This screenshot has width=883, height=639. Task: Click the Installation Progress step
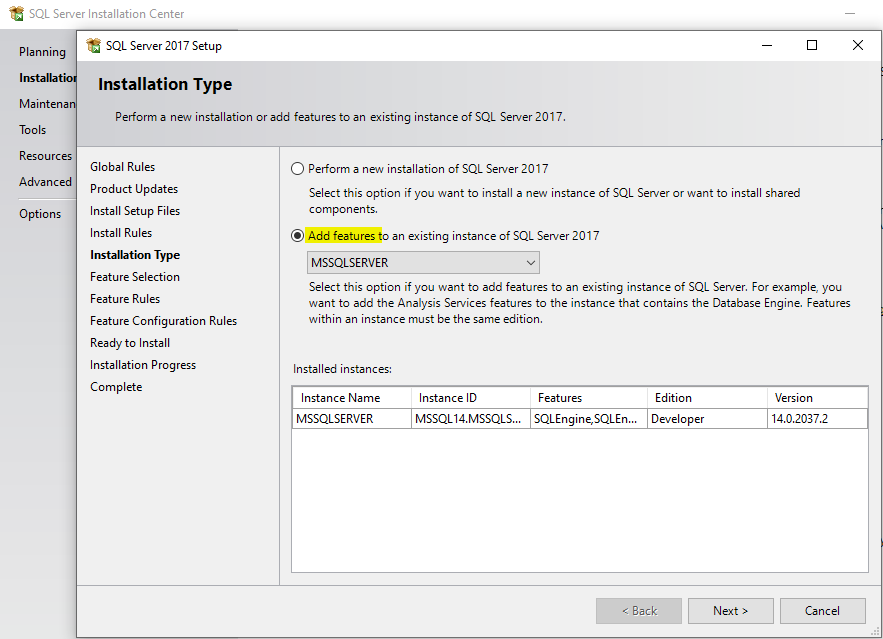coord(143,365)
